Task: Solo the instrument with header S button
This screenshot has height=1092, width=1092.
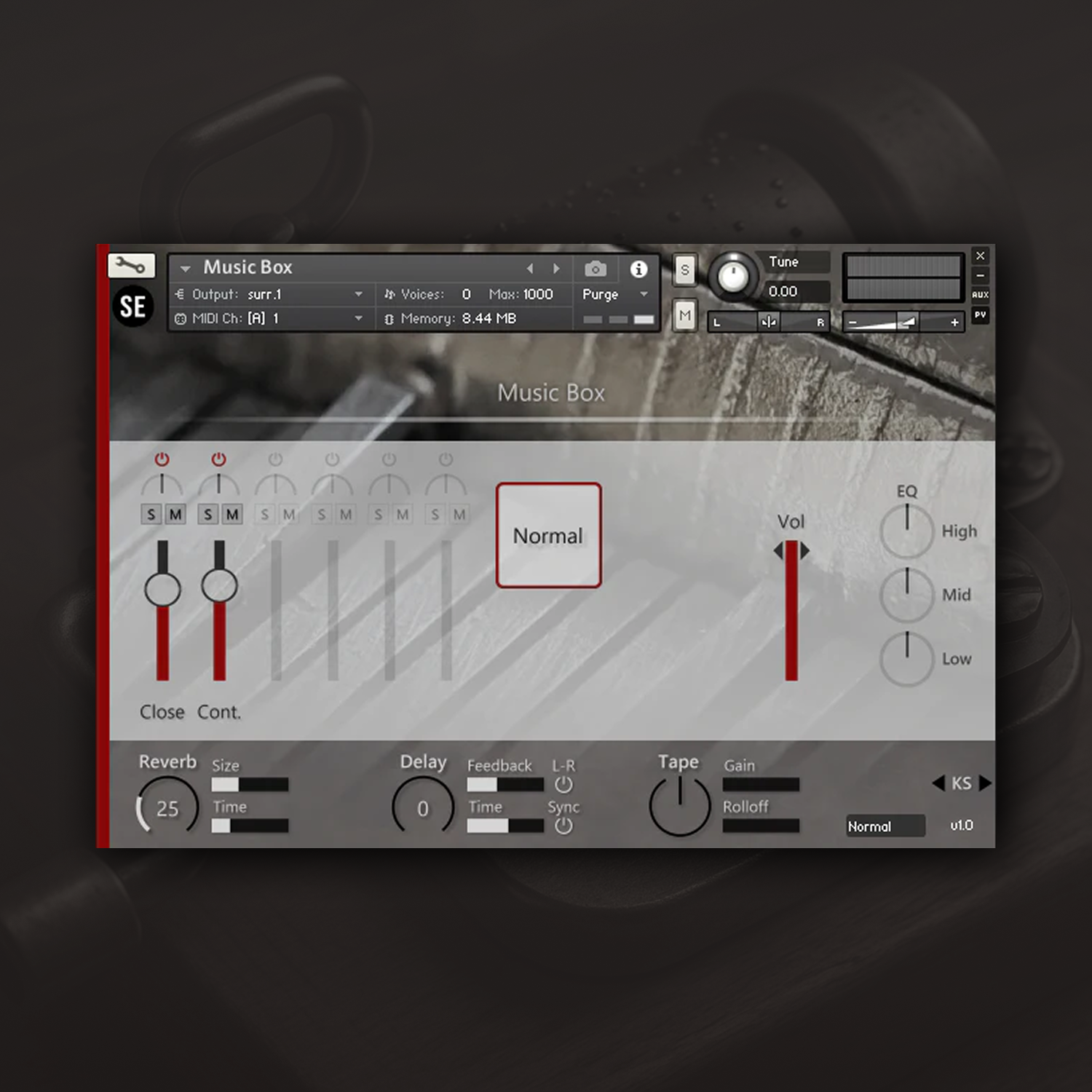Action: (x=684, y=270)
